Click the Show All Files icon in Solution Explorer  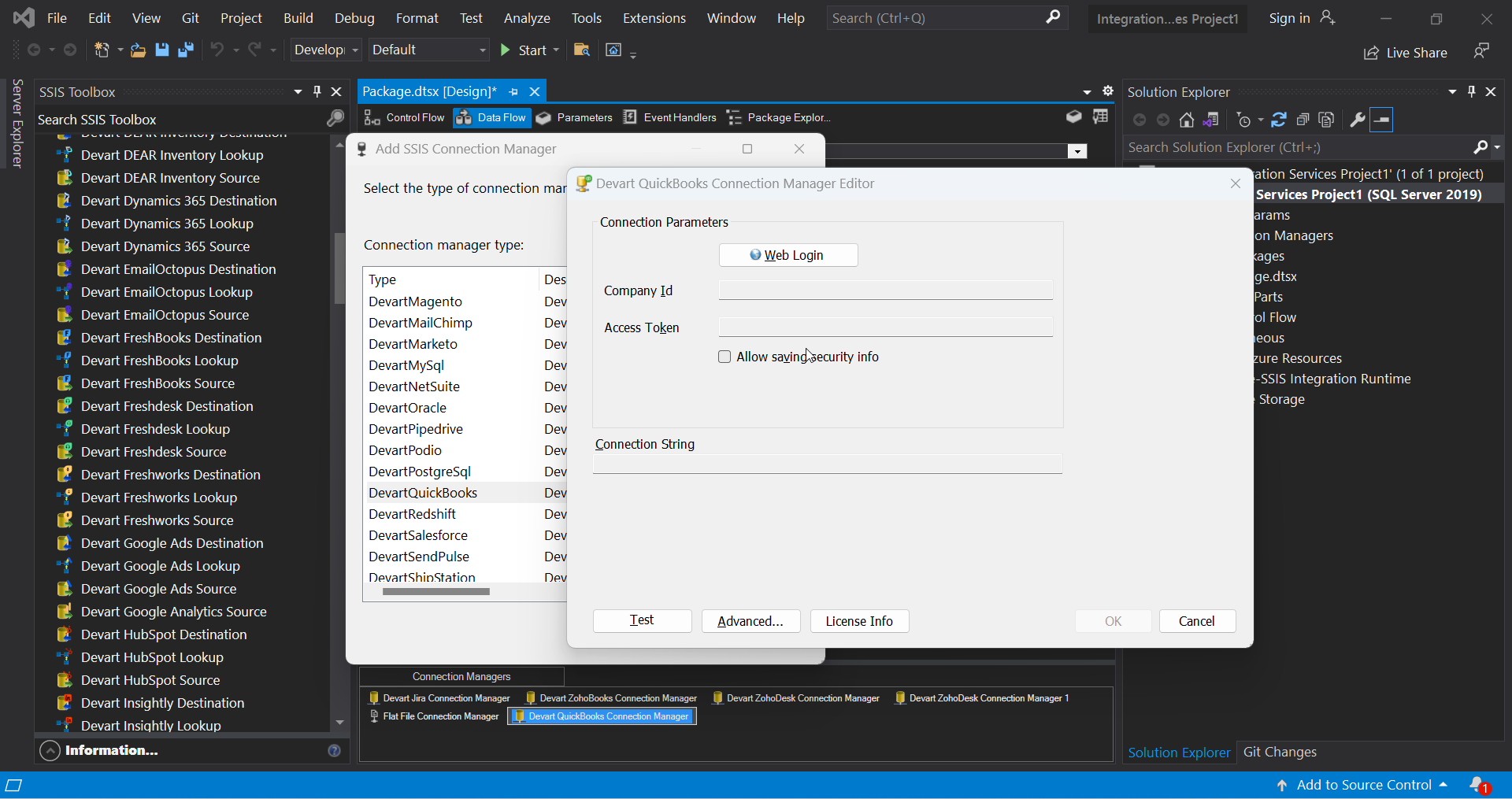tap(1327, 120)
